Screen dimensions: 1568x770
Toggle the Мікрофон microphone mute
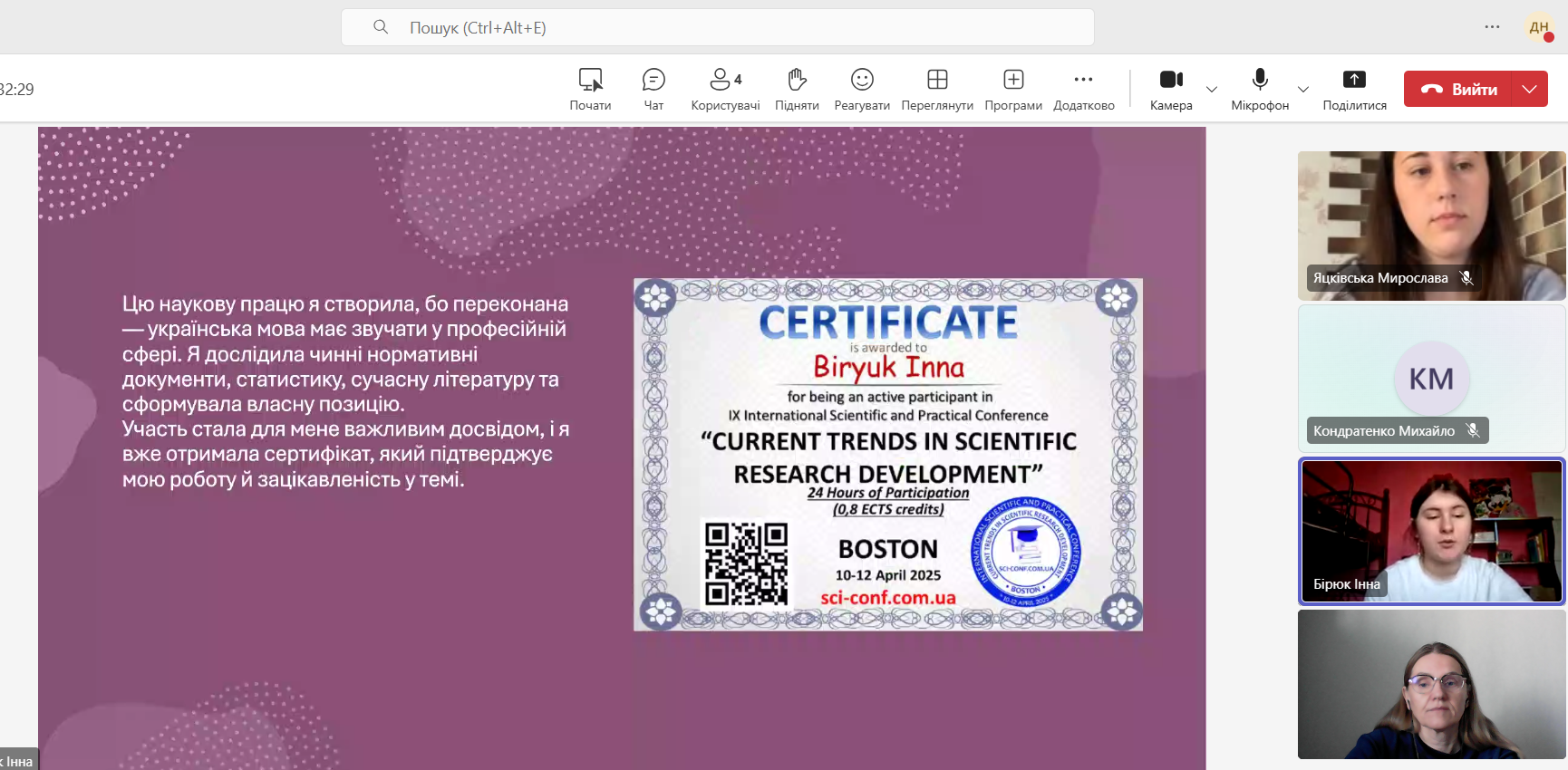[x=1260, y=89]
